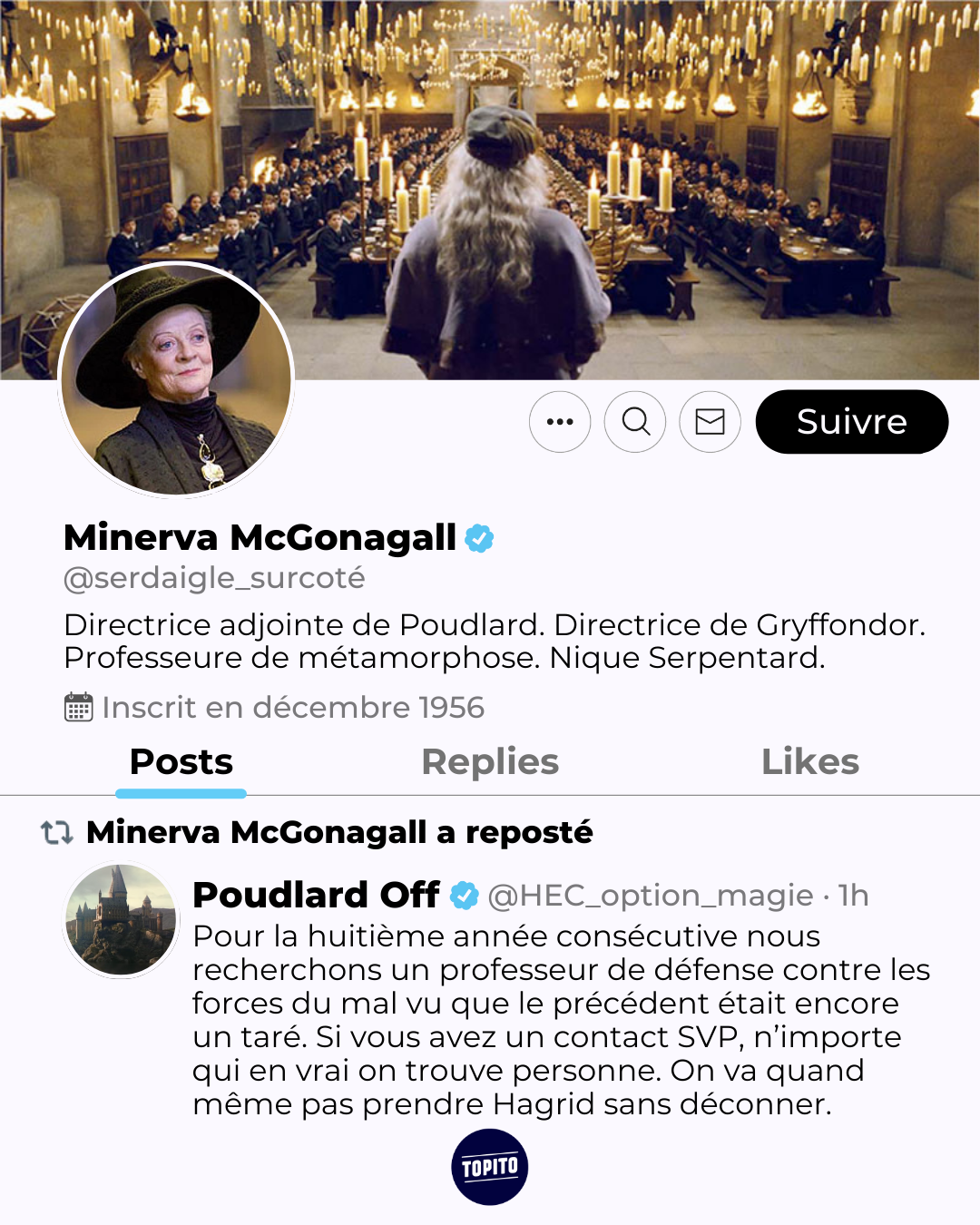Switch to the Likes tab

(x=810, y=762)
